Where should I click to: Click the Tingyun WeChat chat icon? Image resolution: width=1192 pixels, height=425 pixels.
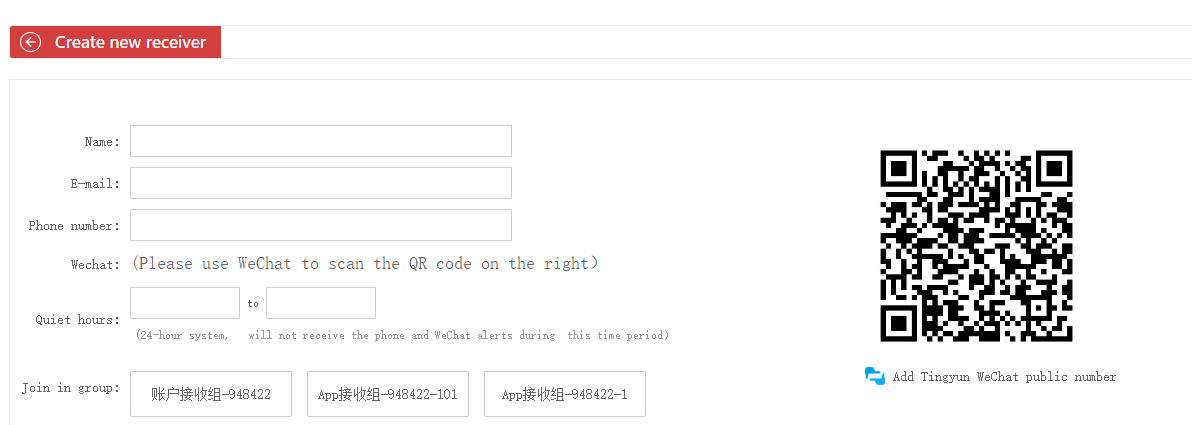(x=875, y=376)
